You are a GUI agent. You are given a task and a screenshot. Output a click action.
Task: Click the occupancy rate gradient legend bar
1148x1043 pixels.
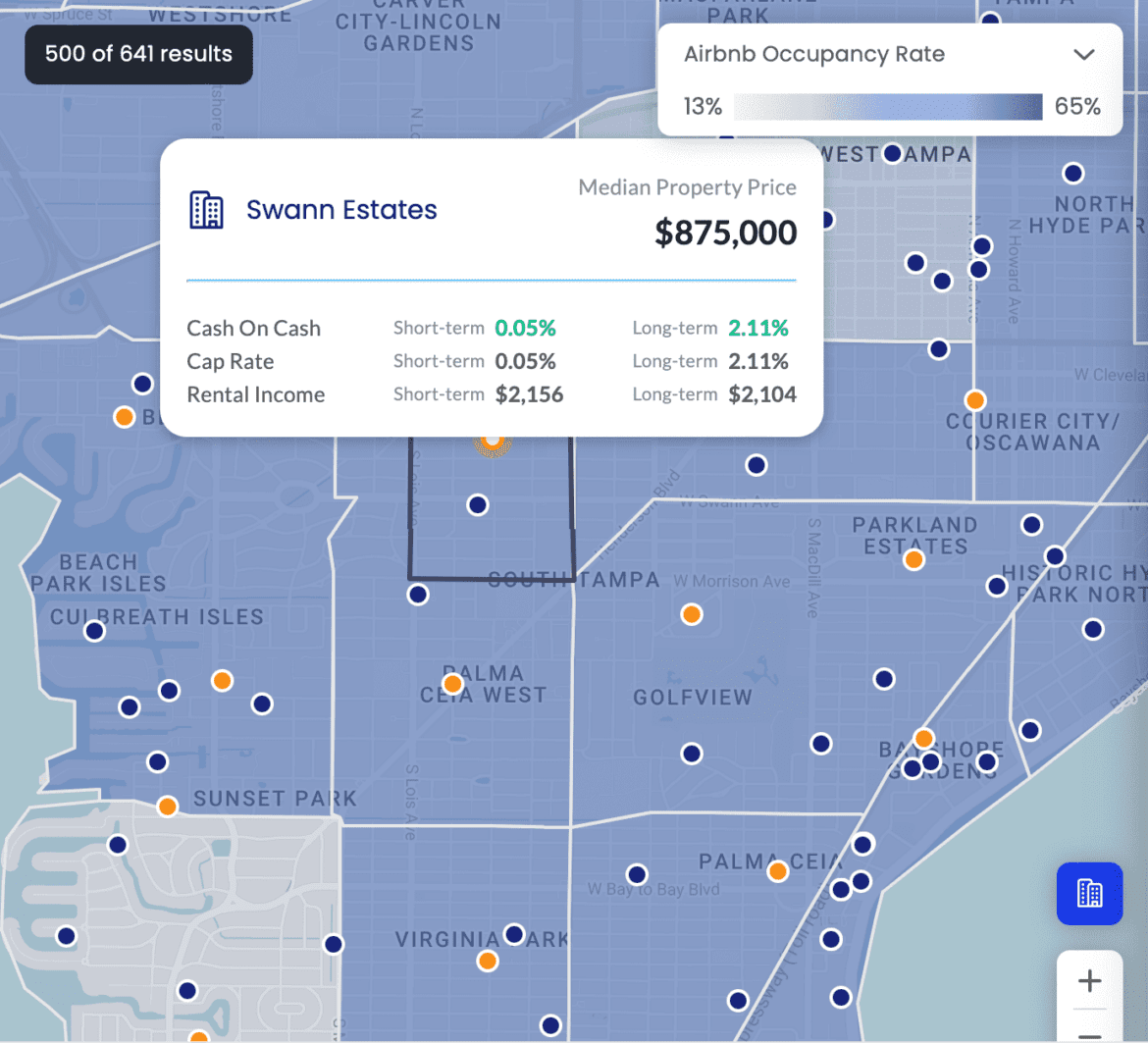(887, 106)
